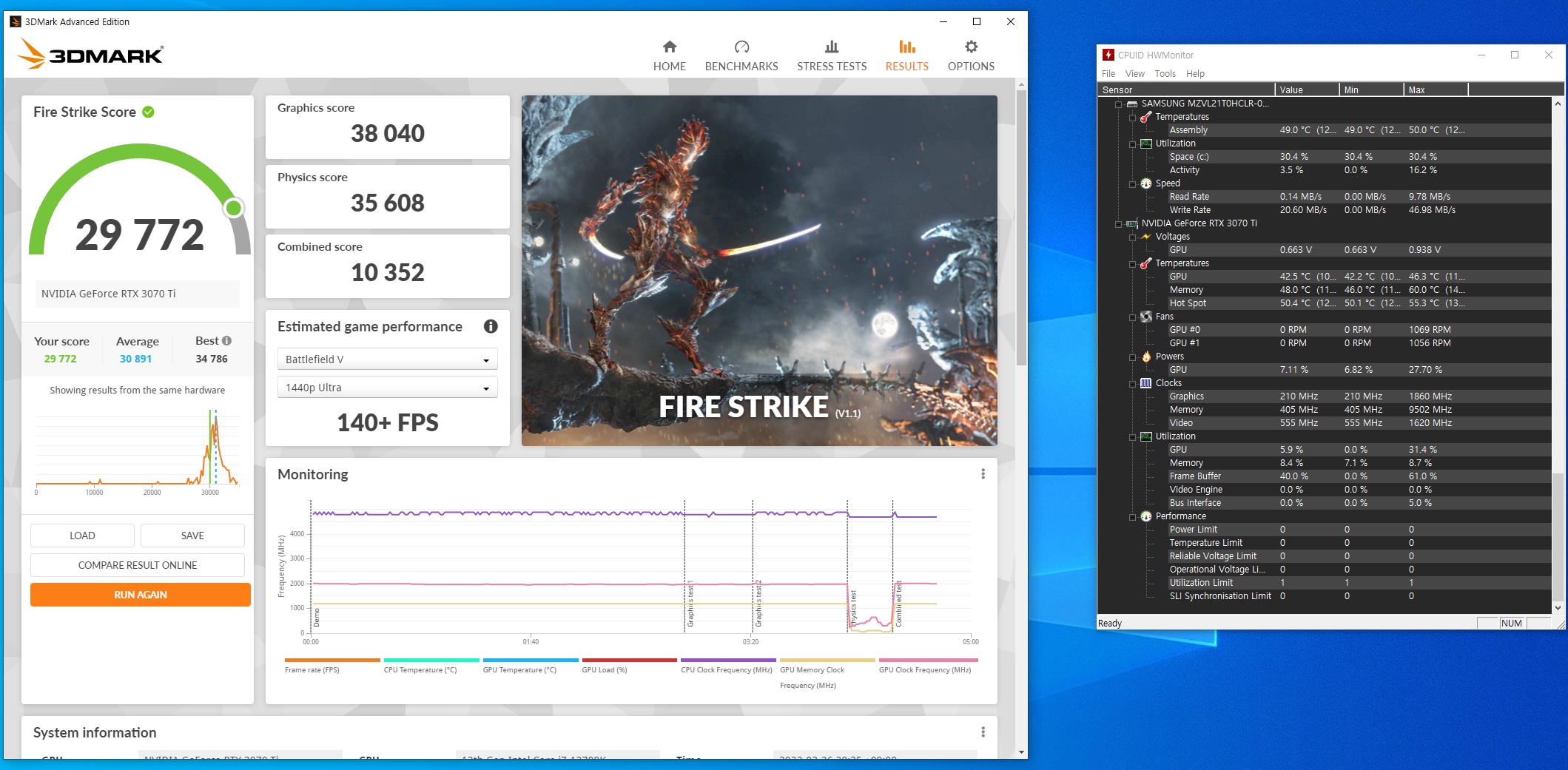The width and height of the screenshot is (1568, 770).
Task: Open HWMonitor Tools menu
Action: coord(1165,74)
